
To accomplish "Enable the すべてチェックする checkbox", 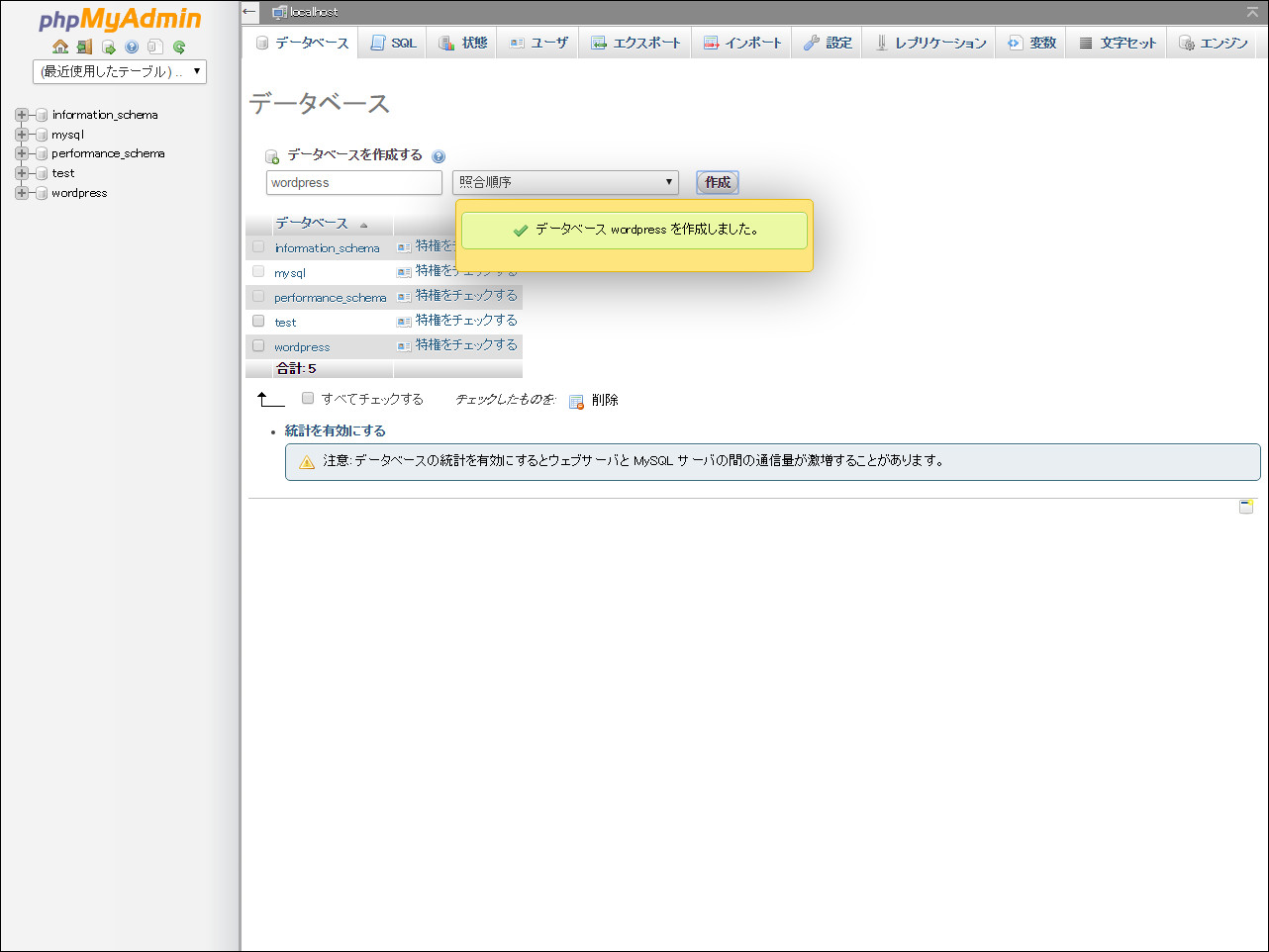I will (x=307, y=397).
